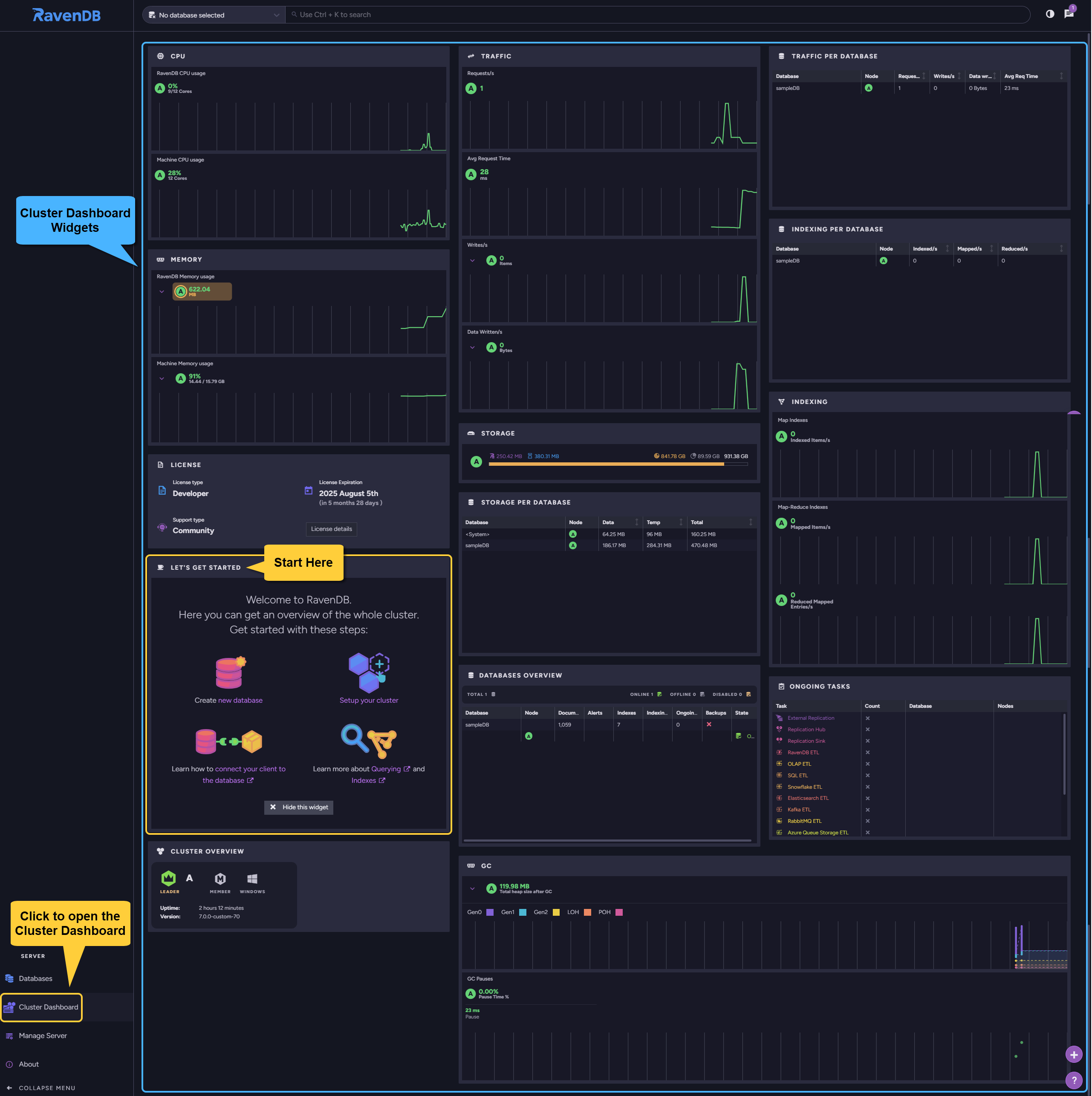Image resolution: width=1092 pixels, height=1096 pixels.
Task: Toggle the Gen0 legend color swatch
Action: click(x=490, y=912)
